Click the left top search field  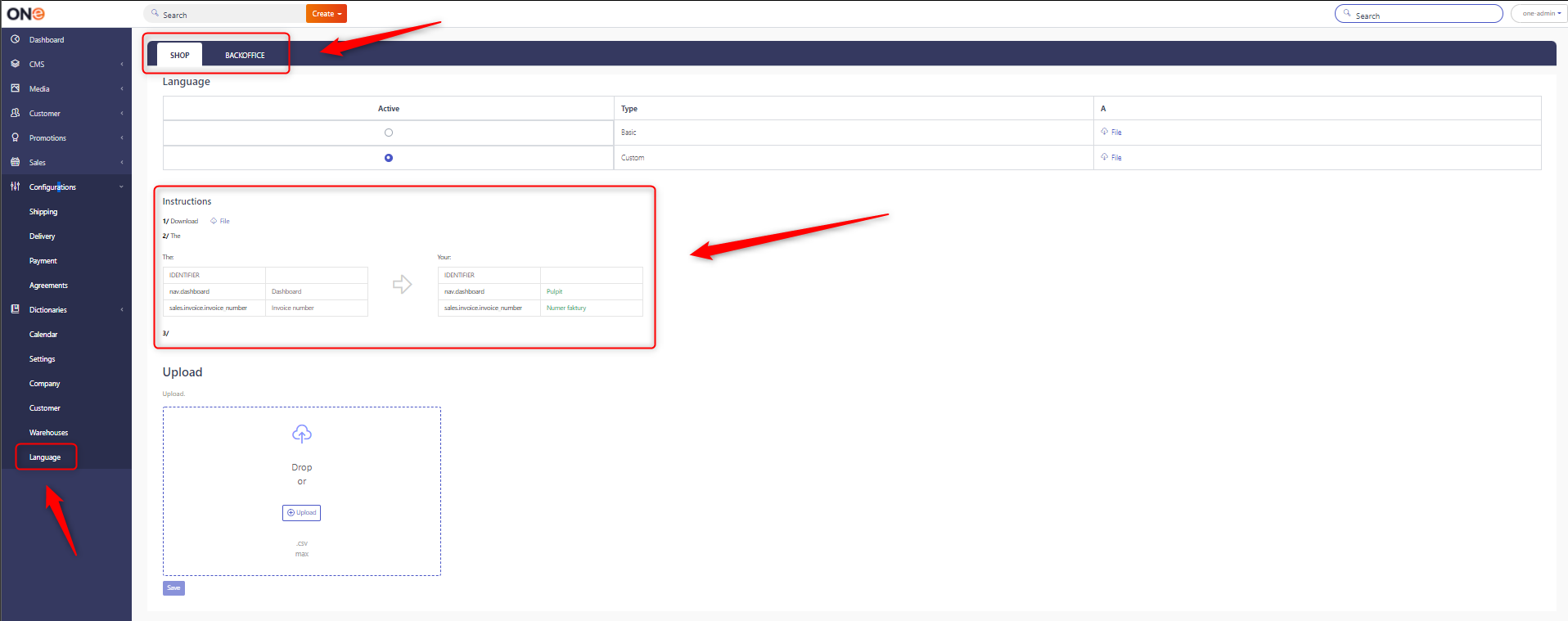coord(225,14)
